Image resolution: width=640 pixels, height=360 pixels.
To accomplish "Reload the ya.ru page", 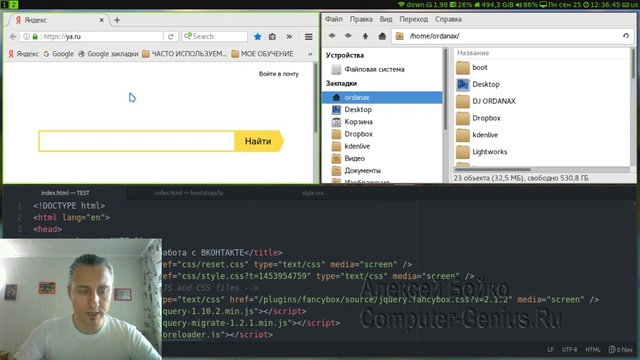I will pos(171,37).
